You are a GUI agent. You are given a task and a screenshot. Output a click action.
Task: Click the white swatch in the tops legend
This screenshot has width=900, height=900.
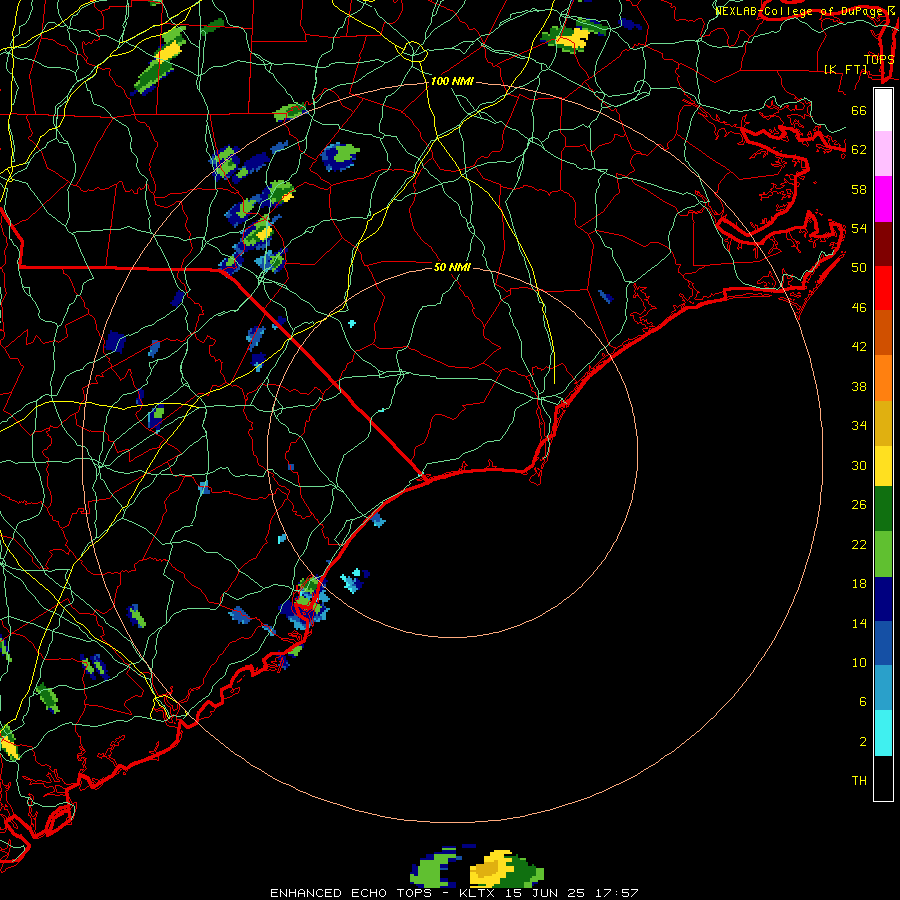click(x=883, y=110)
